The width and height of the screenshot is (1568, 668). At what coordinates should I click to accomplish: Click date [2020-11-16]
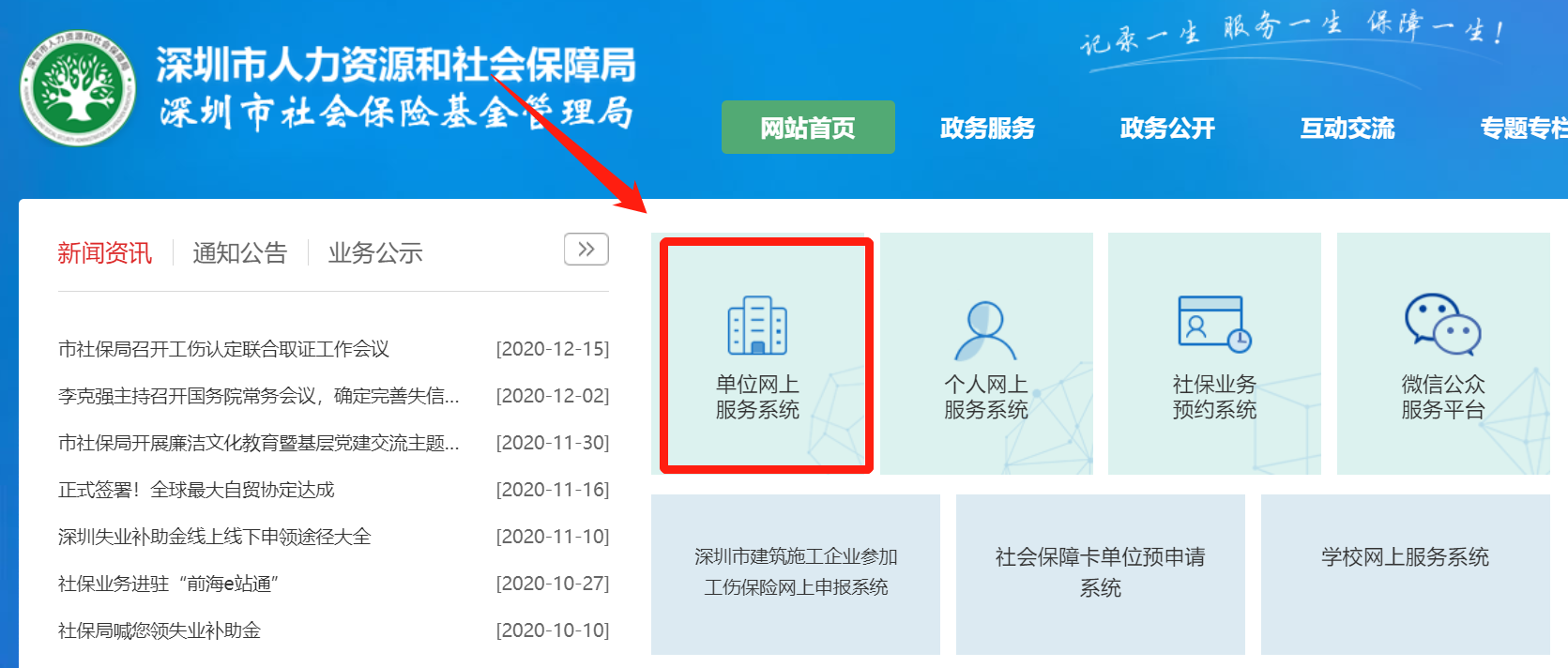pyautogui.click(x=553, y=490)
